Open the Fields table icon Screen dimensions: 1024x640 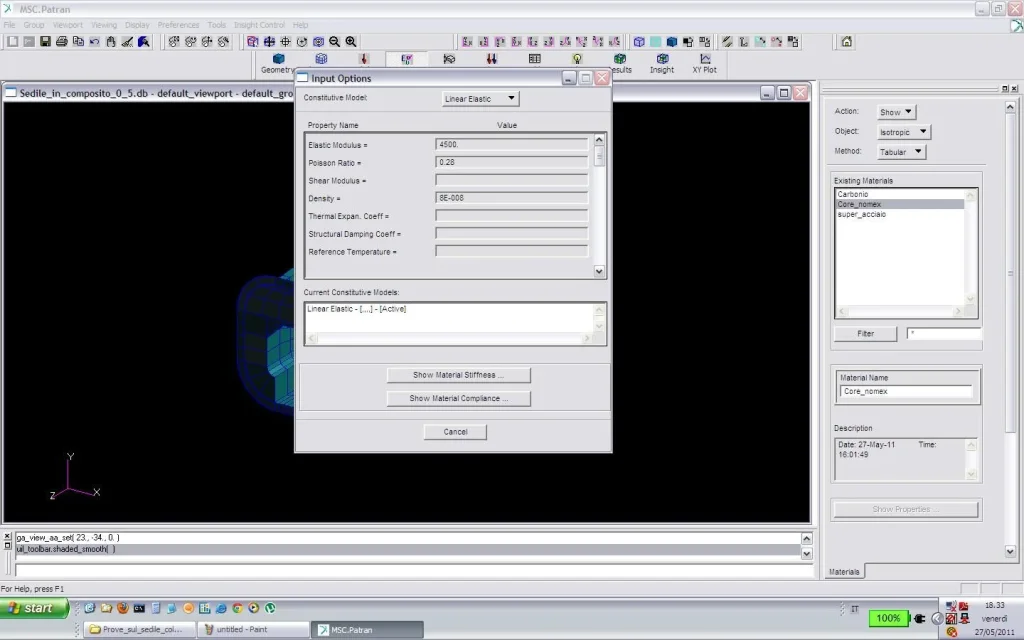(x=534, y=60)
